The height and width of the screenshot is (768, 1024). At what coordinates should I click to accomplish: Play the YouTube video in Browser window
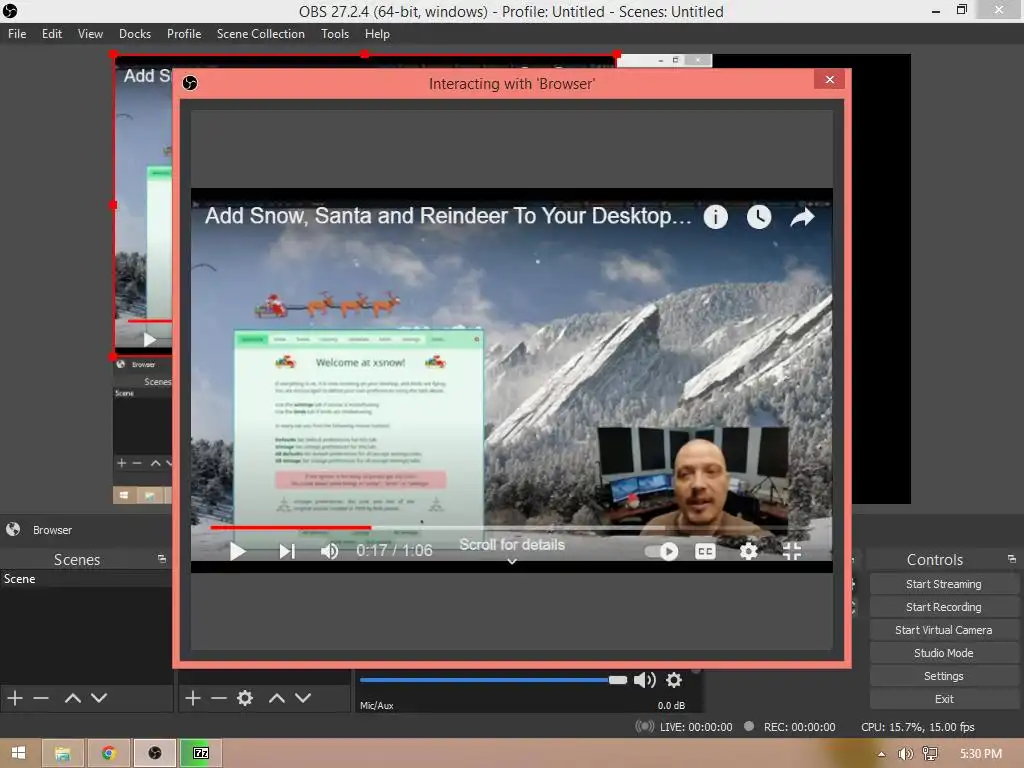tap(238, 551)
